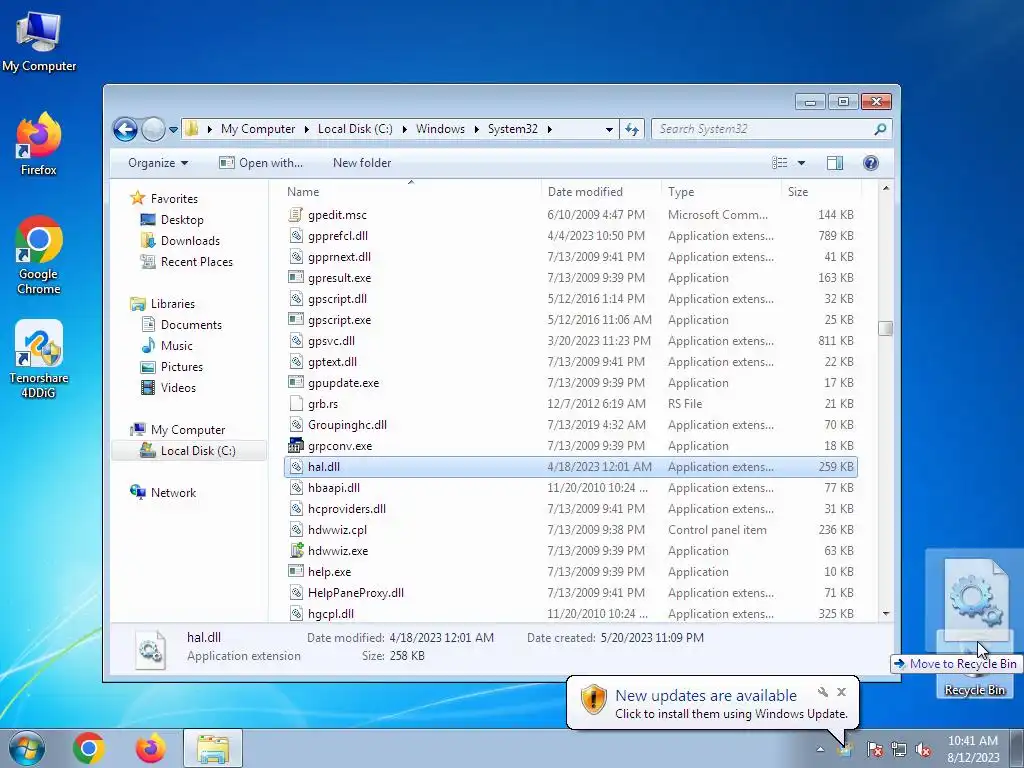The image size is (1024, 768).
Task: Select the grpconv.exe file icon
Action: [x=296, y=445]
